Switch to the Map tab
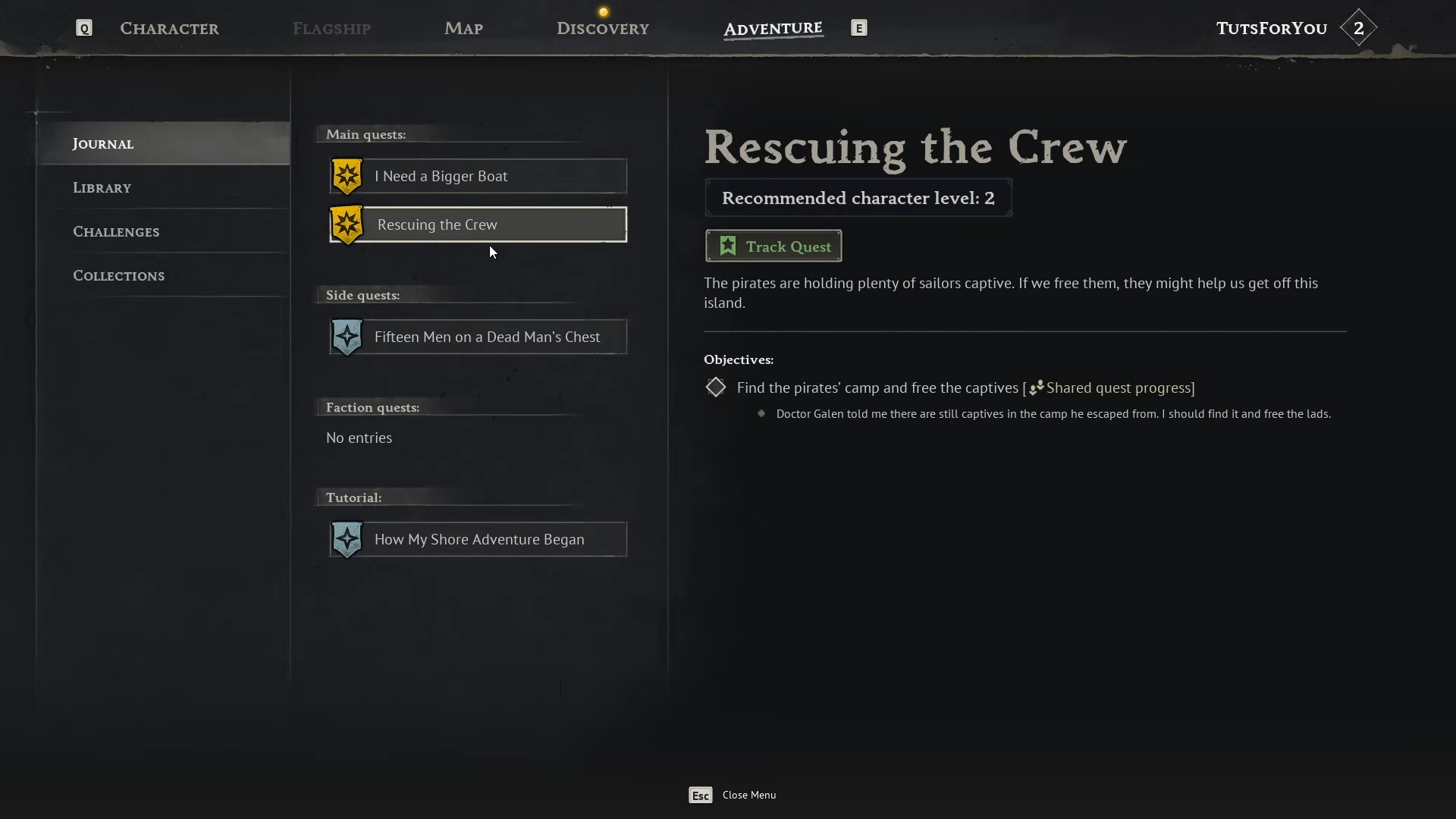Viewport: 1456px width, 819px height. tap(463, 28)
